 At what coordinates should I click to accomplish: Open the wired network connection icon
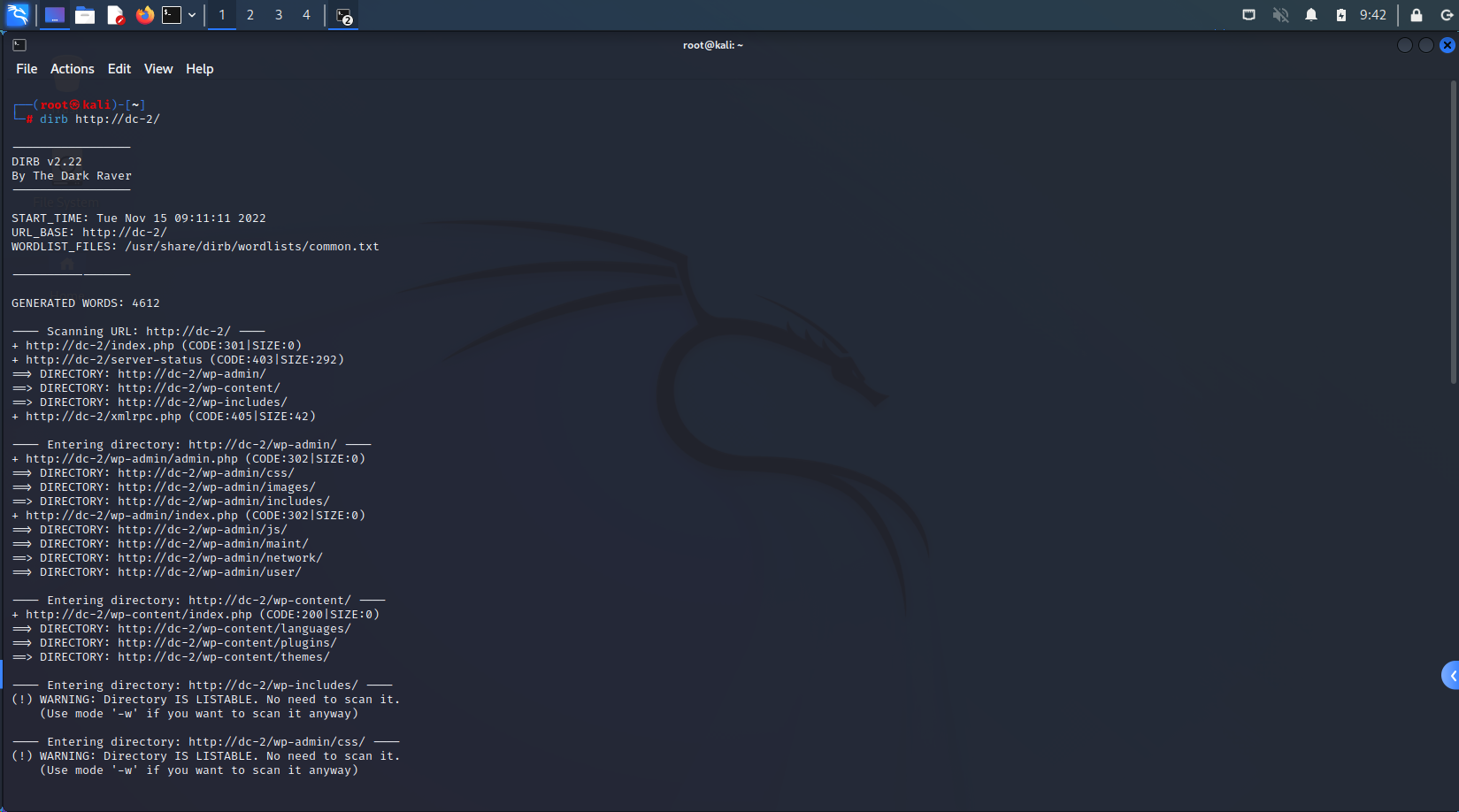pos(1249,15)
